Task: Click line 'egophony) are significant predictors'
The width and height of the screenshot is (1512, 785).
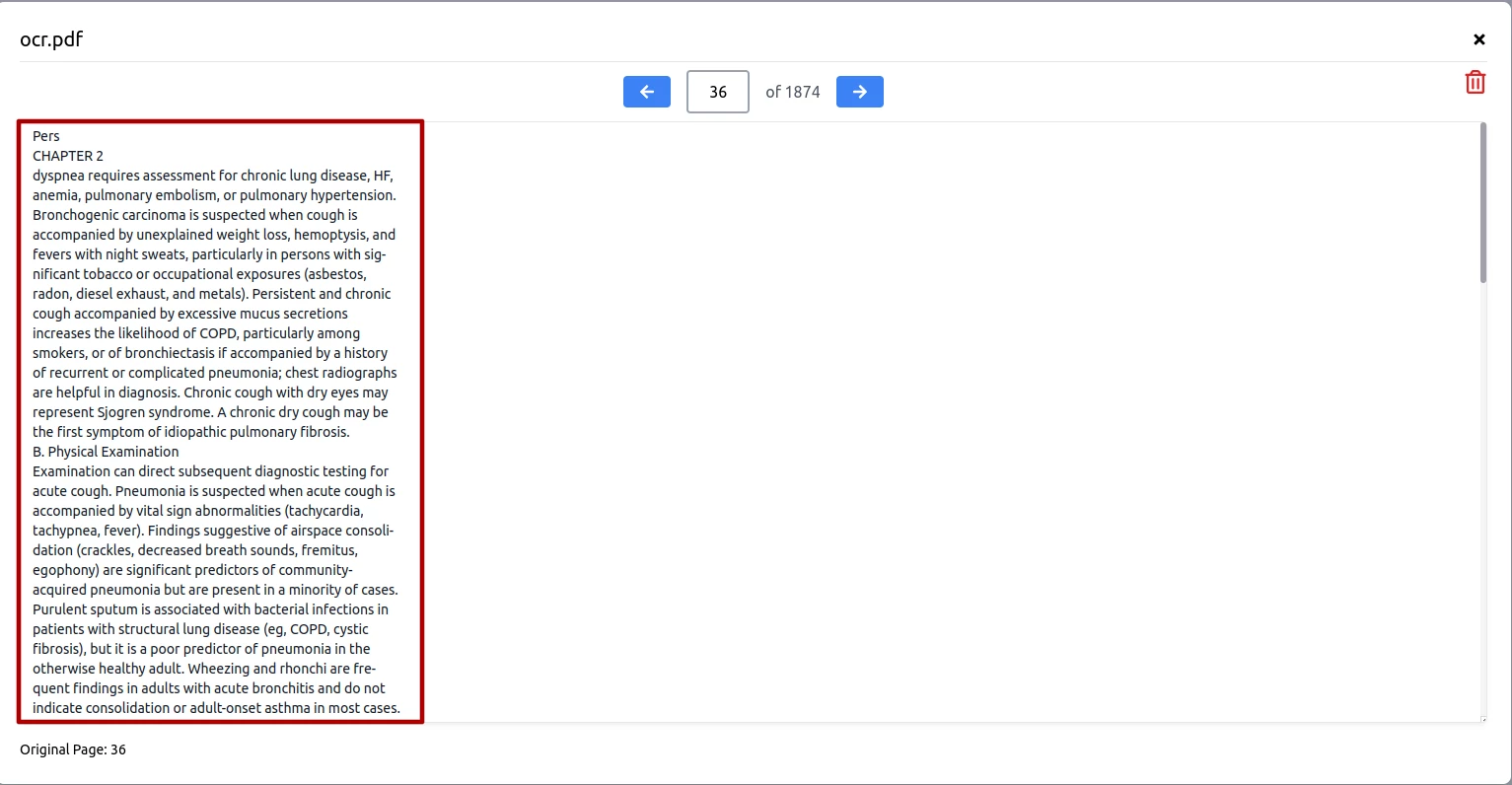Action: 192,570
